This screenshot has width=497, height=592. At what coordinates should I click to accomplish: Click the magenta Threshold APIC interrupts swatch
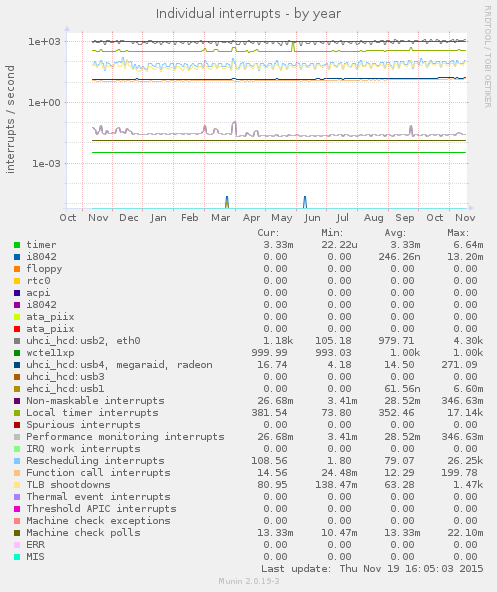click(x=17, y=509)
